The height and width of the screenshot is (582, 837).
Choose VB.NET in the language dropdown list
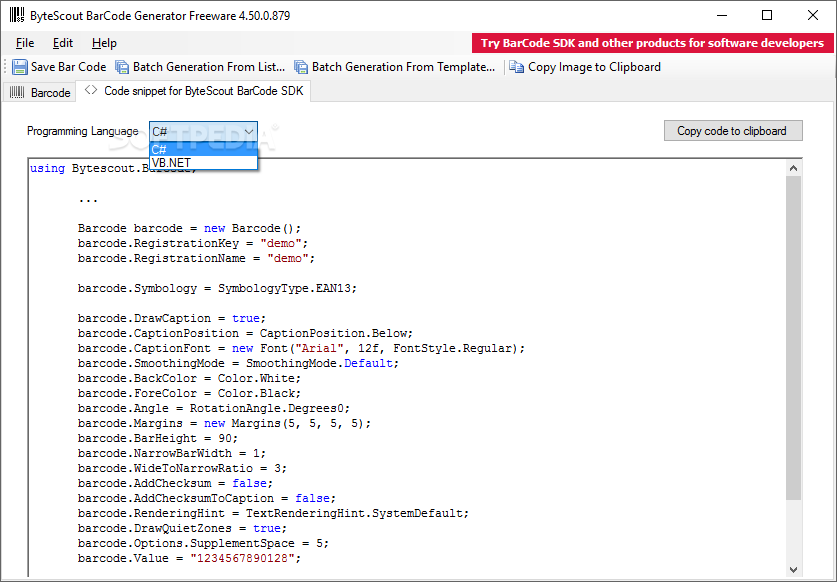click(203, 162)
